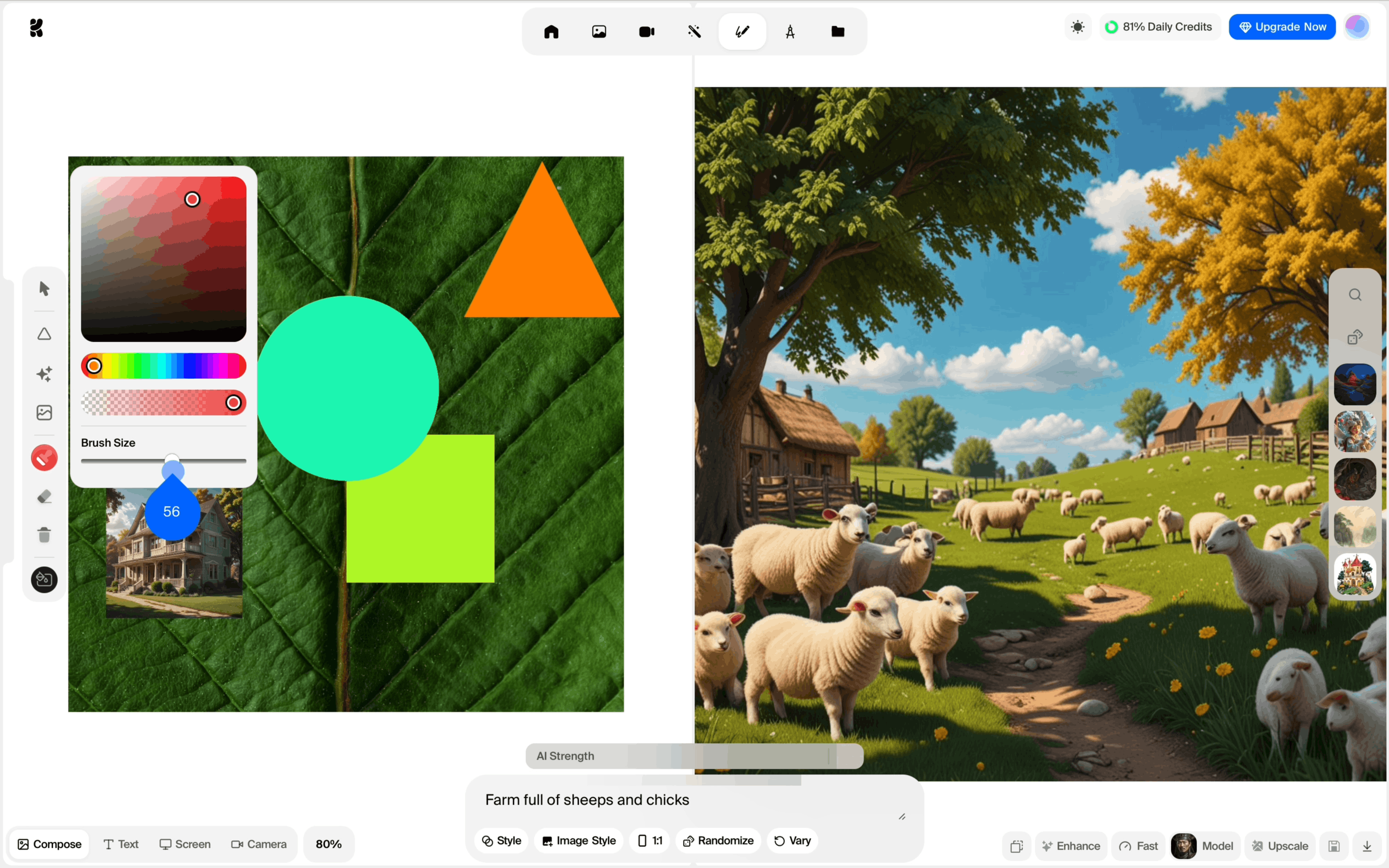Viewport: 1389px width, 868px height.
Task: Click the Upgrade Now button
Action: (x=1282, y=27)
